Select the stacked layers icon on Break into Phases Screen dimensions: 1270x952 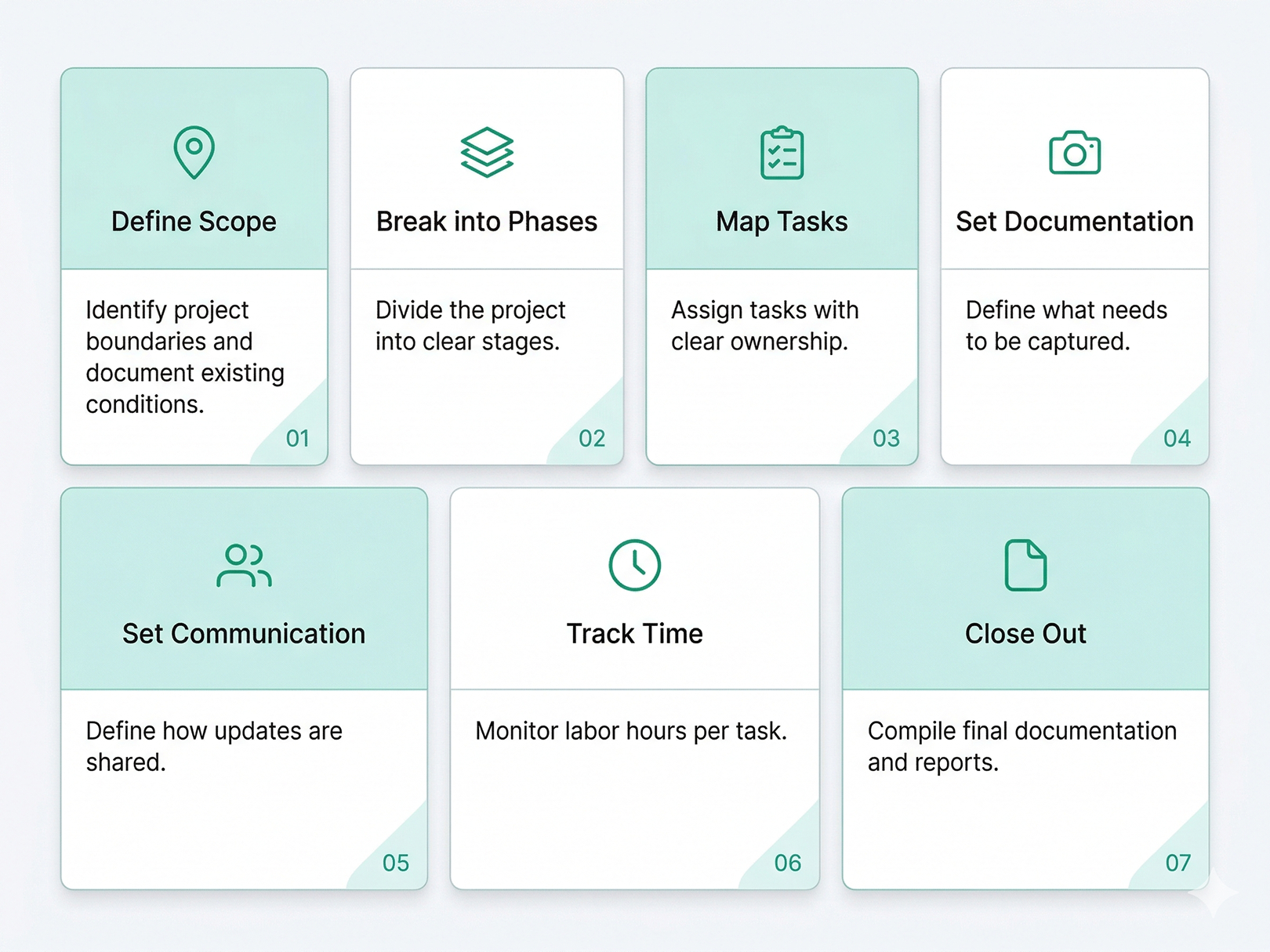(486, 154)
